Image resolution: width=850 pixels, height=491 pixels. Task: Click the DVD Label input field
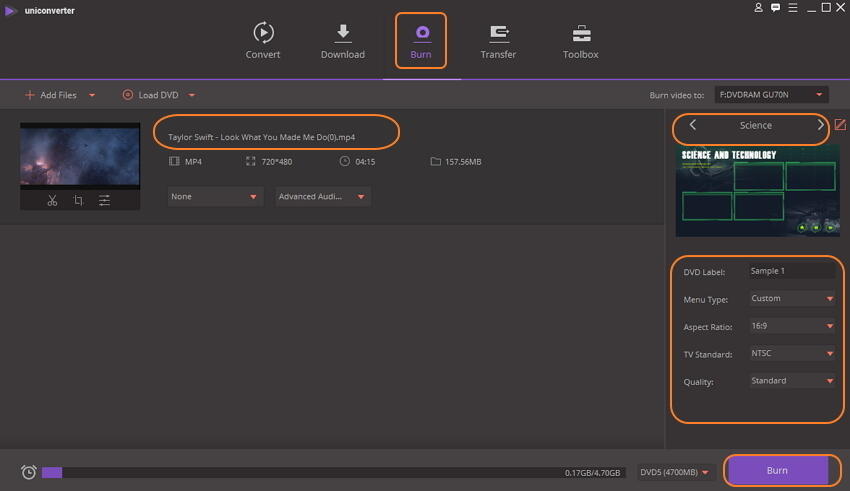pyautogui.click(x=791, y=271)
